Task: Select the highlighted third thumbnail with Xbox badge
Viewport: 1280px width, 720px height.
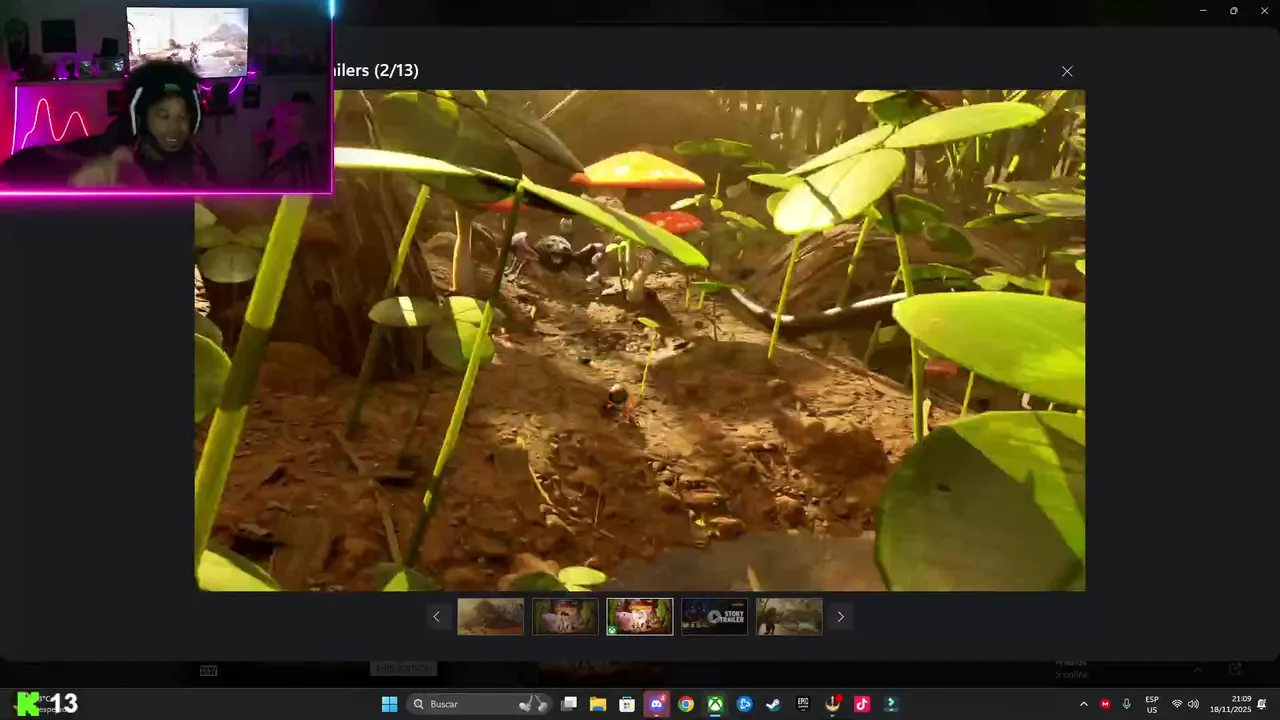Action: [640, 617]
